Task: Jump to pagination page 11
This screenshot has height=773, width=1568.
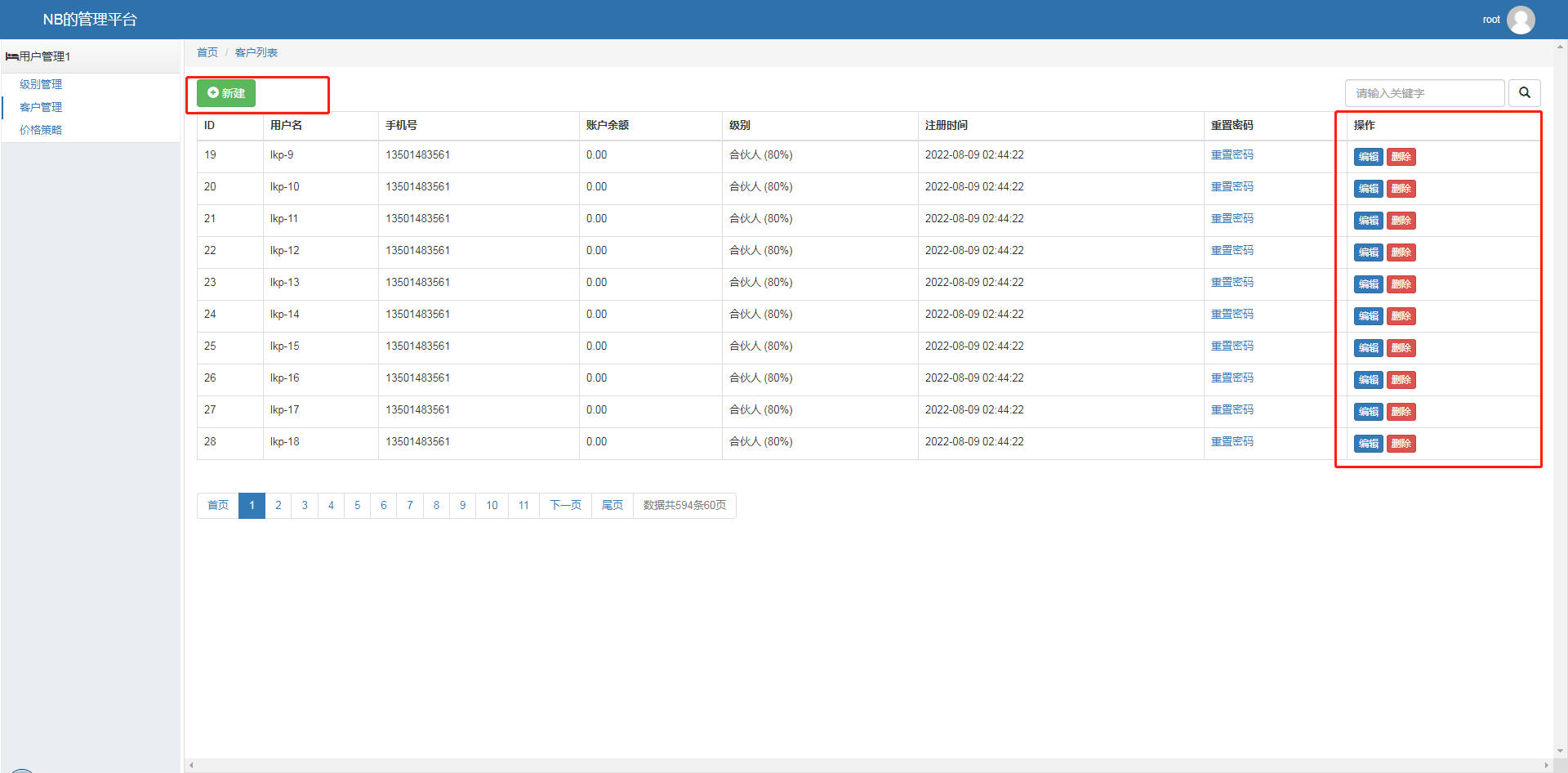Action: click(x=523, y=505)
